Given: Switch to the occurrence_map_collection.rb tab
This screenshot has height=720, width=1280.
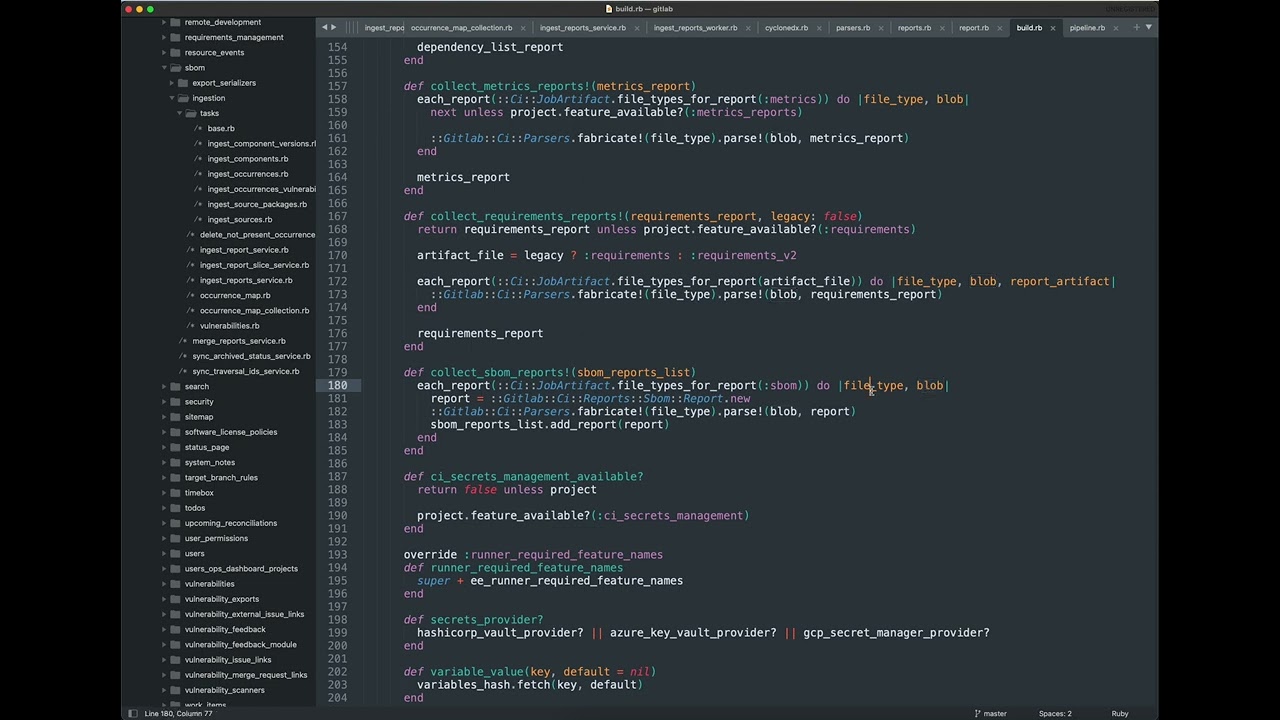Looking at the screenshot, I should 461,28.
